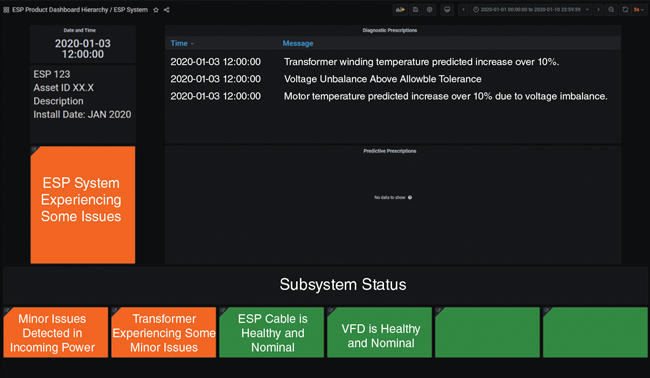Open the Date and Time panel title
650x378 pixels.
coord(80,30)
